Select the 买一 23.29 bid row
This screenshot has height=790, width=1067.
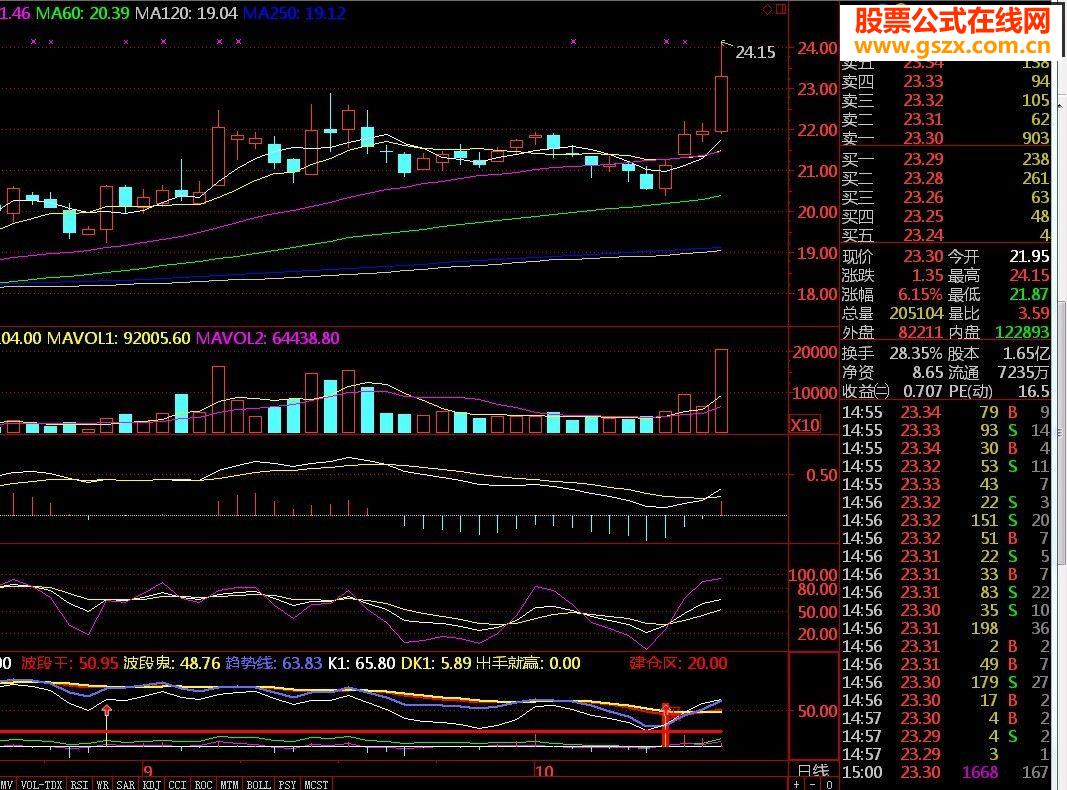[x=945, y=159]
